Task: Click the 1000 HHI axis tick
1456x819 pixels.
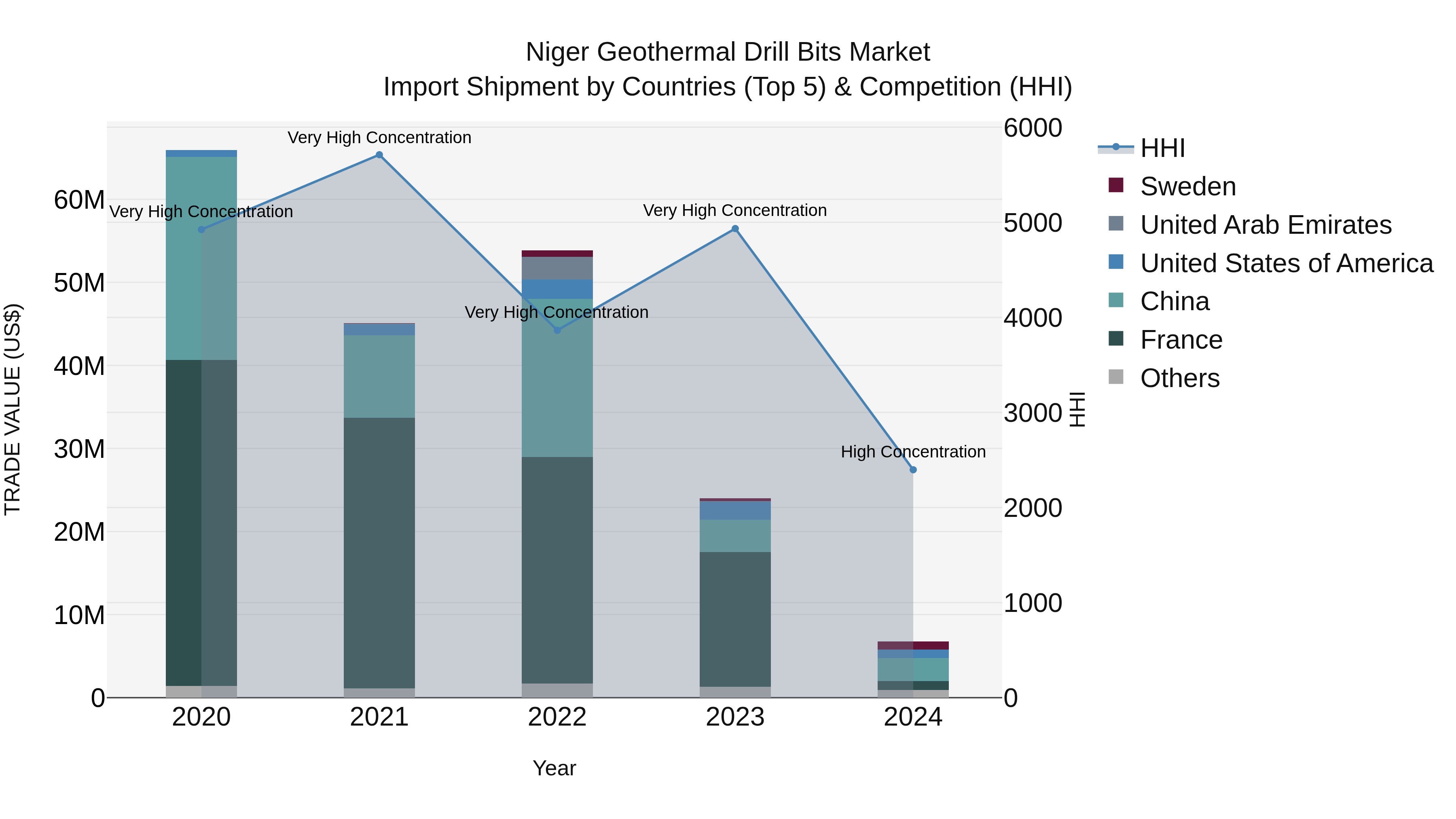Action: [1033, 603]
